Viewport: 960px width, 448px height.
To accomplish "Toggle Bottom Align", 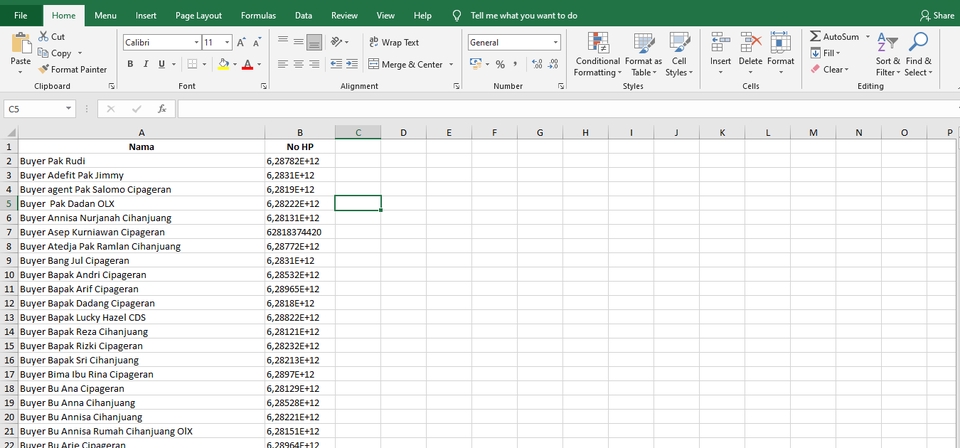I will click(315, 42).
